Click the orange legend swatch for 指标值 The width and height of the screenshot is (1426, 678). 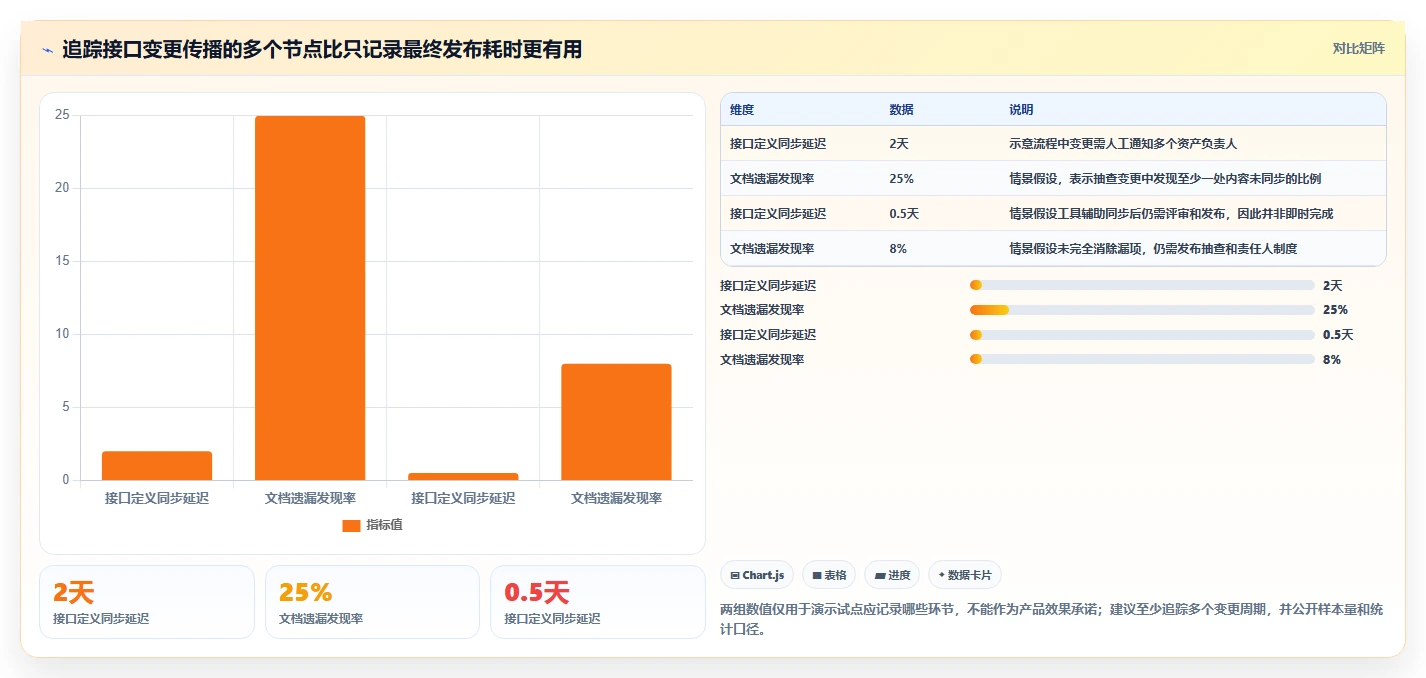[x=351, y=526]
